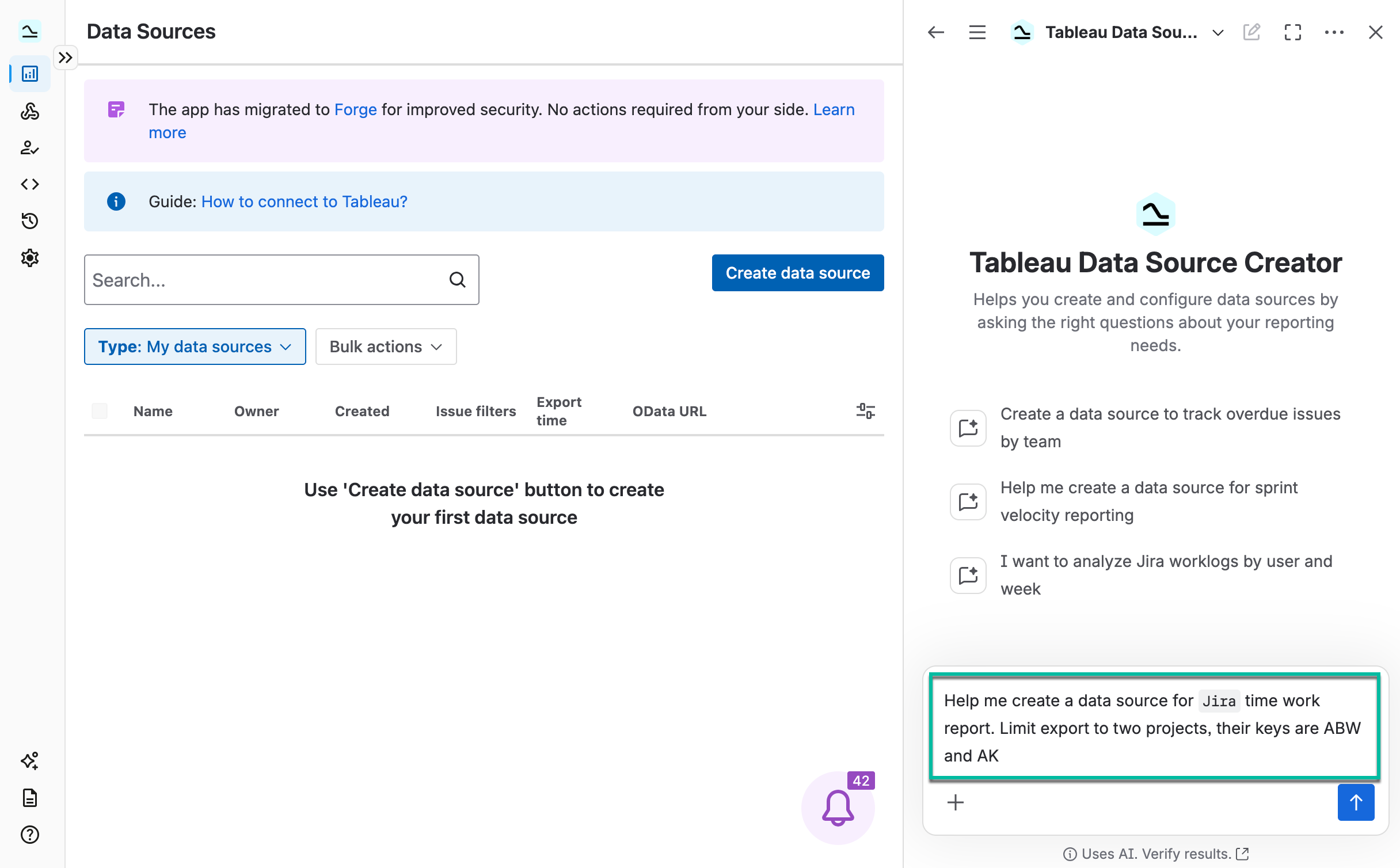Image resolution: width=1400 pixels, height=868 pixels.
Task: Click the plus attachment button in chat
Action: [956, 802]
